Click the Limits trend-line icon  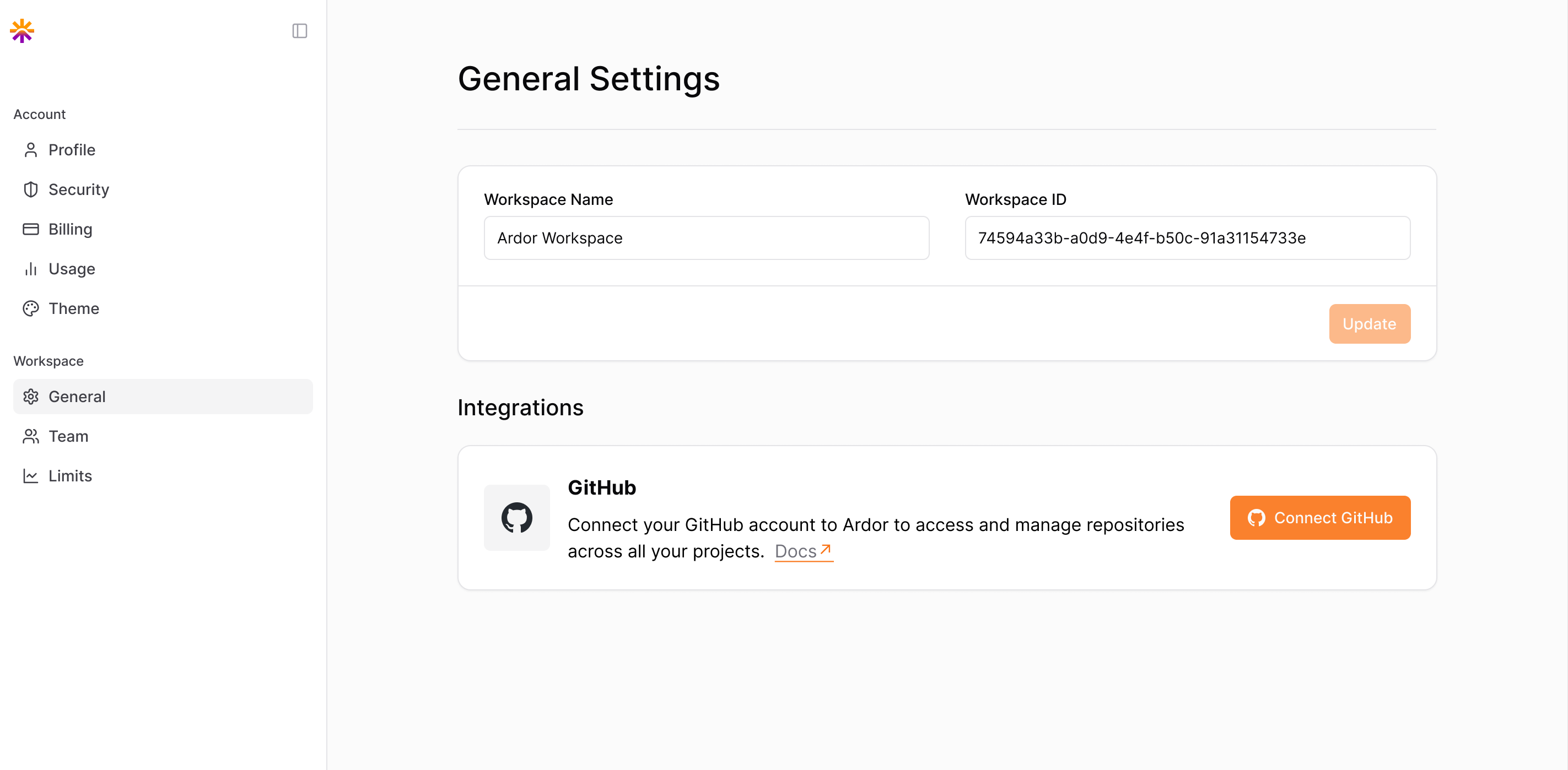31,476
